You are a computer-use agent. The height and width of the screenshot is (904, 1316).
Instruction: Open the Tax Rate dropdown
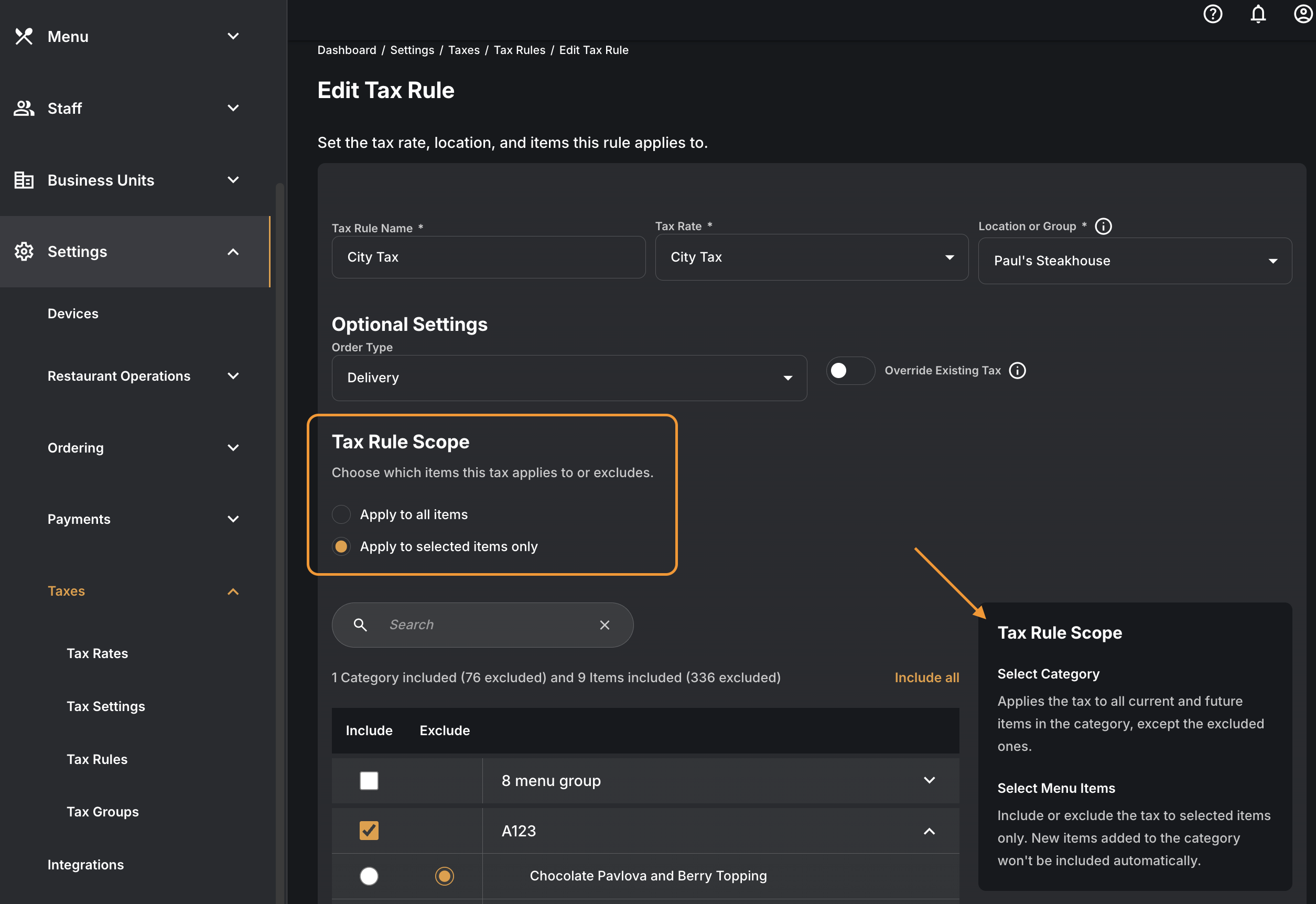(812, 257)
